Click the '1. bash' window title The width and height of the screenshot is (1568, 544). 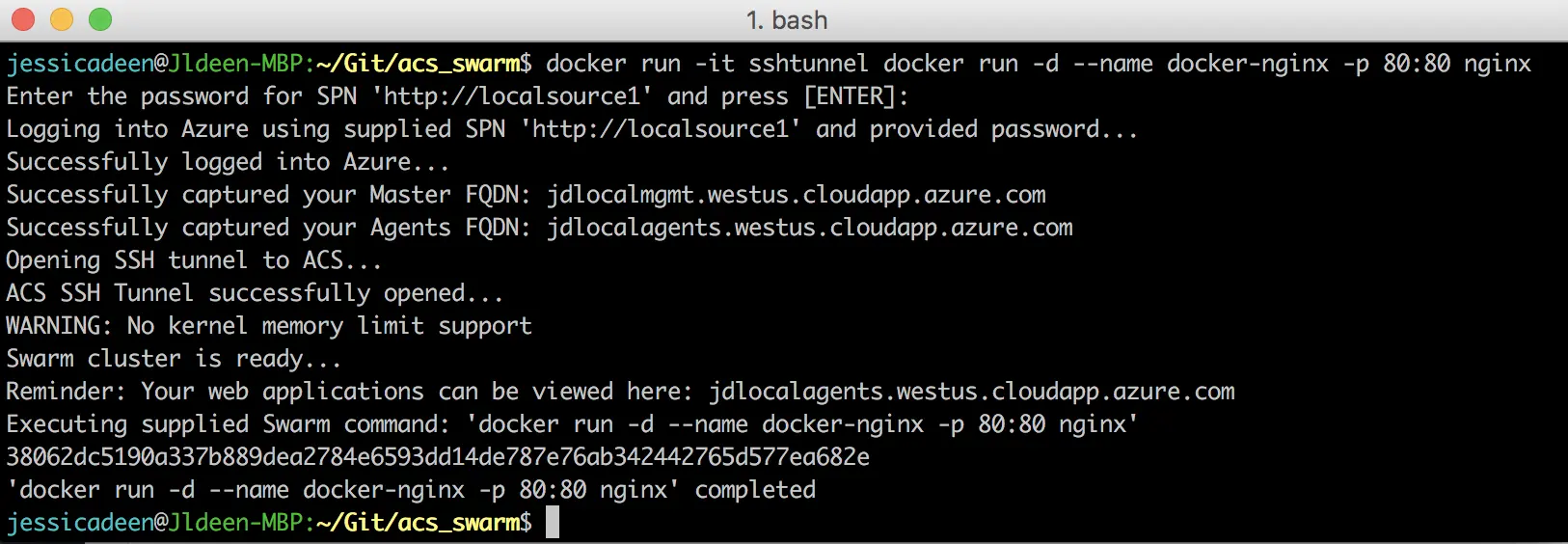[x=787, y=20]
